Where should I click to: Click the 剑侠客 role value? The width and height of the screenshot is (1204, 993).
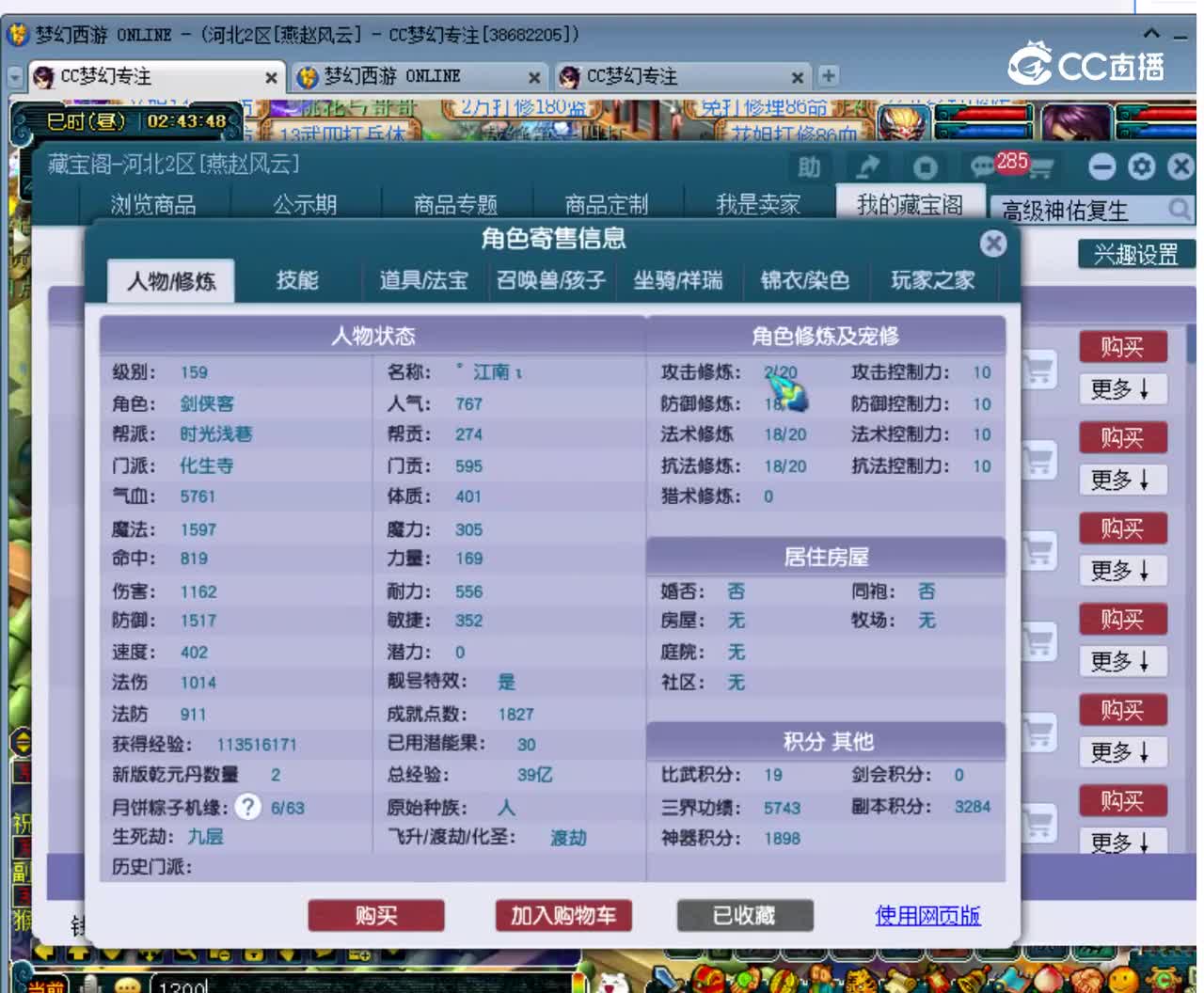(207, 403)
